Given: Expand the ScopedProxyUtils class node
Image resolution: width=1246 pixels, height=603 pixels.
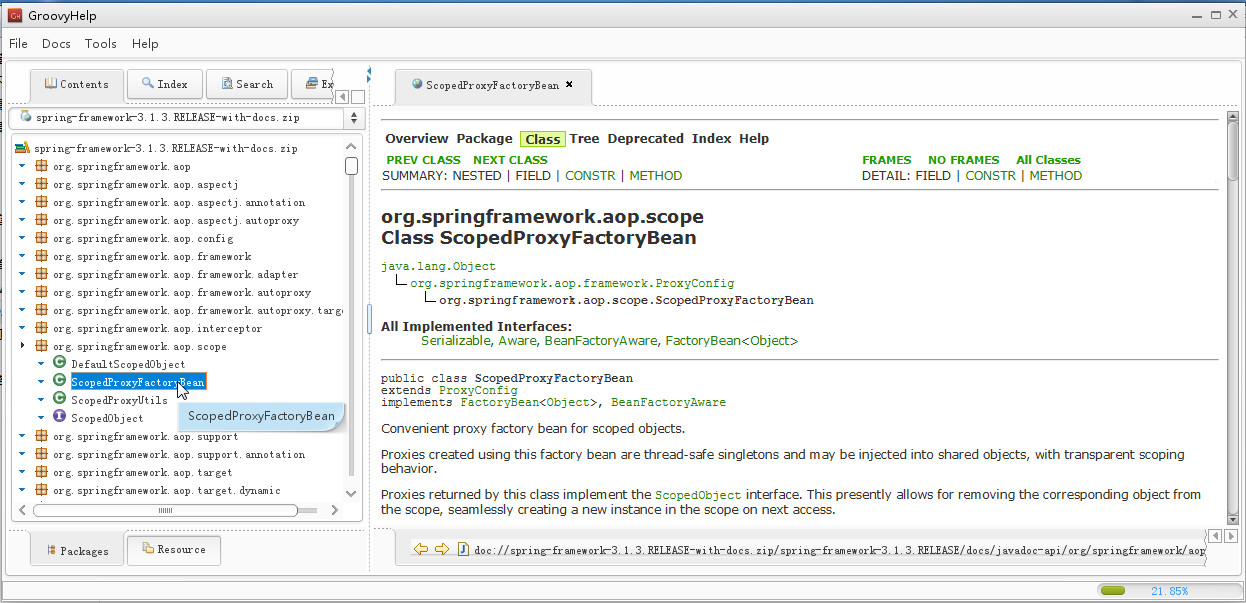Looking at the screenshot, I should coord(41,401).
